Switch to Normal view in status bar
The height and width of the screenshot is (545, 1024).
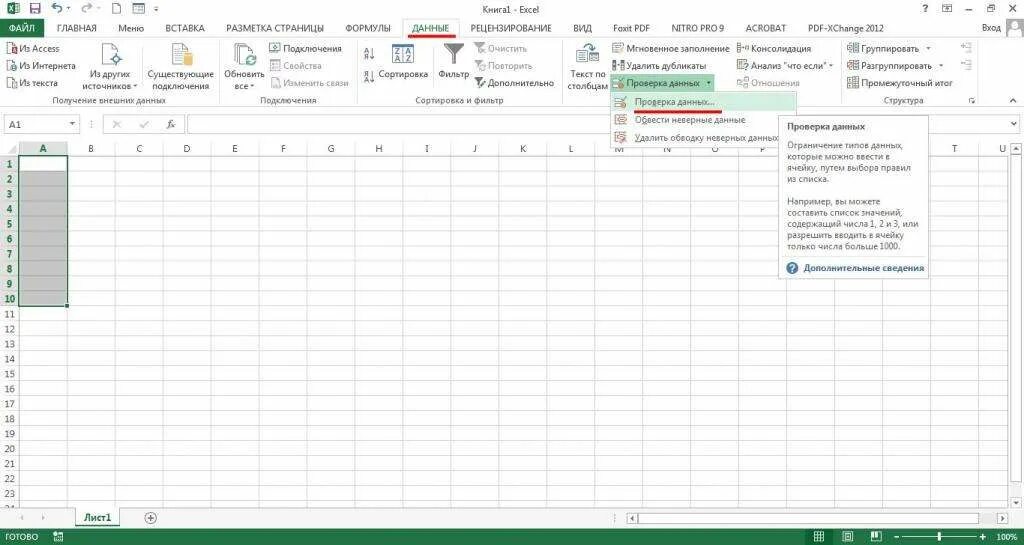click(x=819, y=537)
